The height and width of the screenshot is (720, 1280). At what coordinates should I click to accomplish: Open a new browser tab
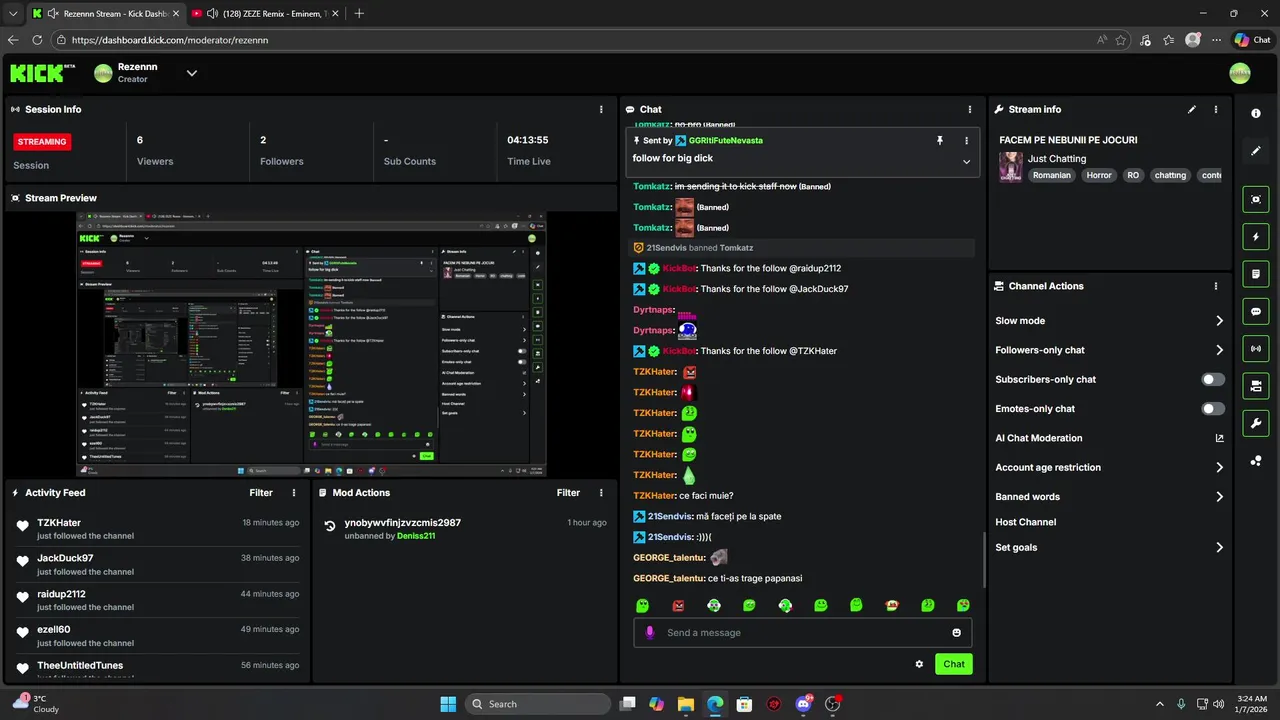(359, 13)
